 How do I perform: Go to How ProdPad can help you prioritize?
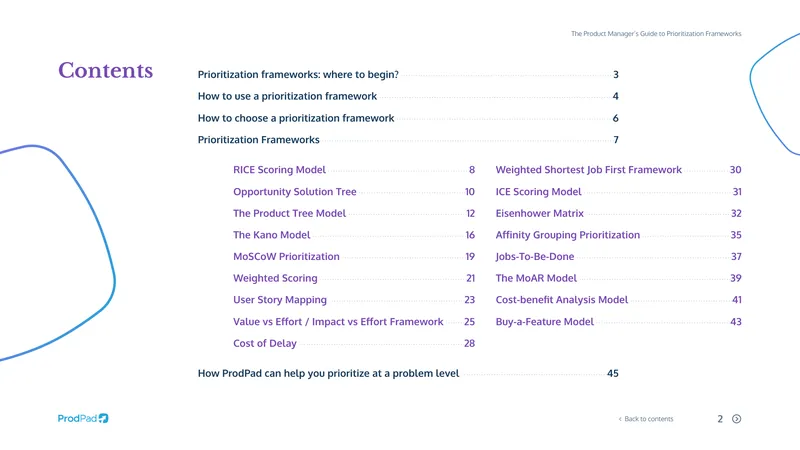408,373
